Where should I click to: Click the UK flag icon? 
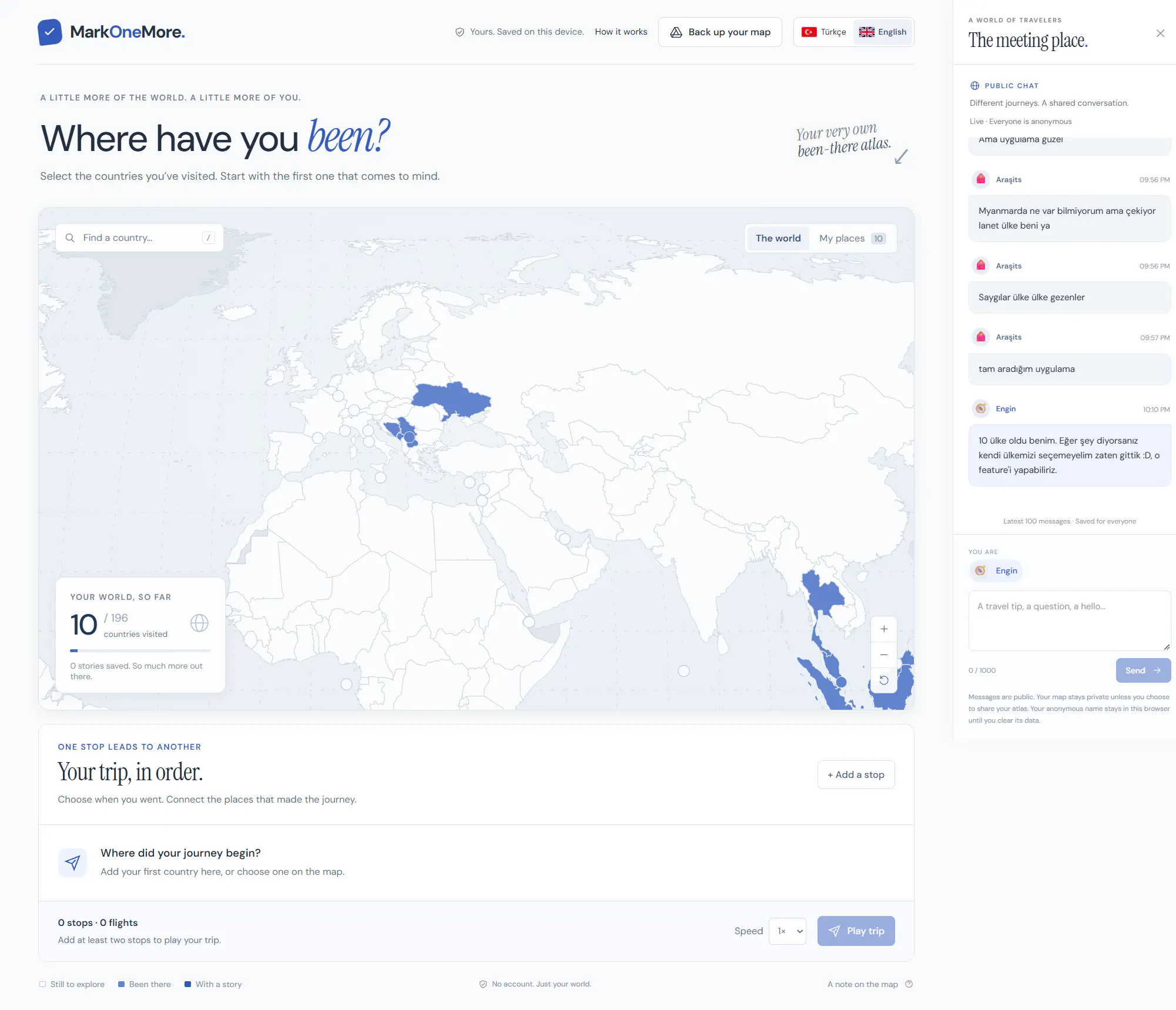[x=866, y=32]
